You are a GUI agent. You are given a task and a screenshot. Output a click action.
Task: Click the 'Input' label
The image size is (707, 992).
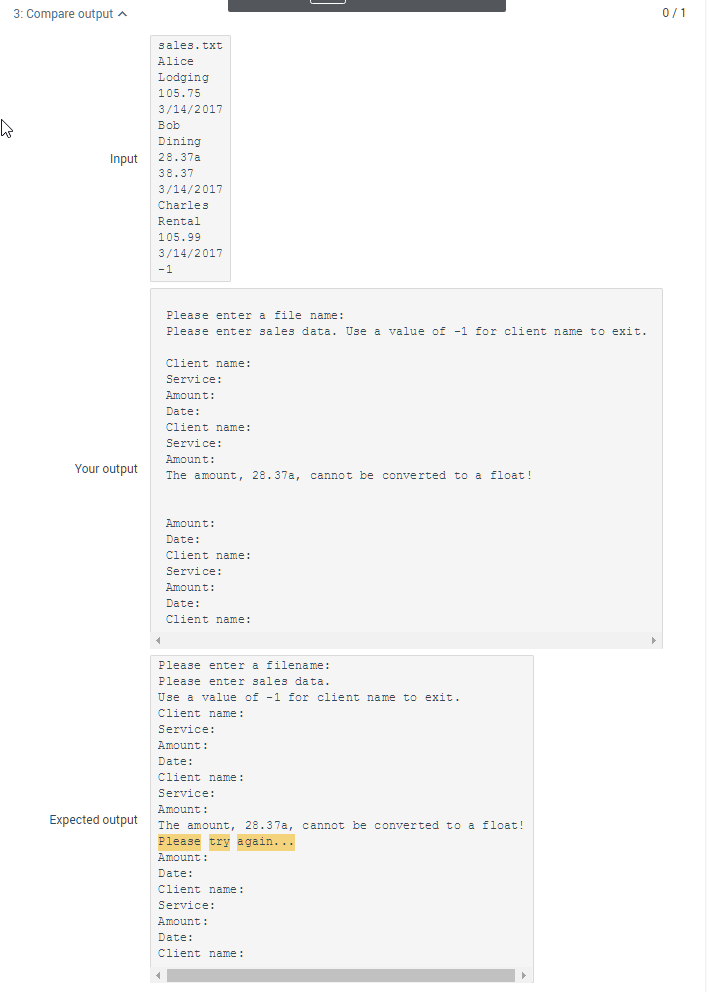tap(123, 159)
